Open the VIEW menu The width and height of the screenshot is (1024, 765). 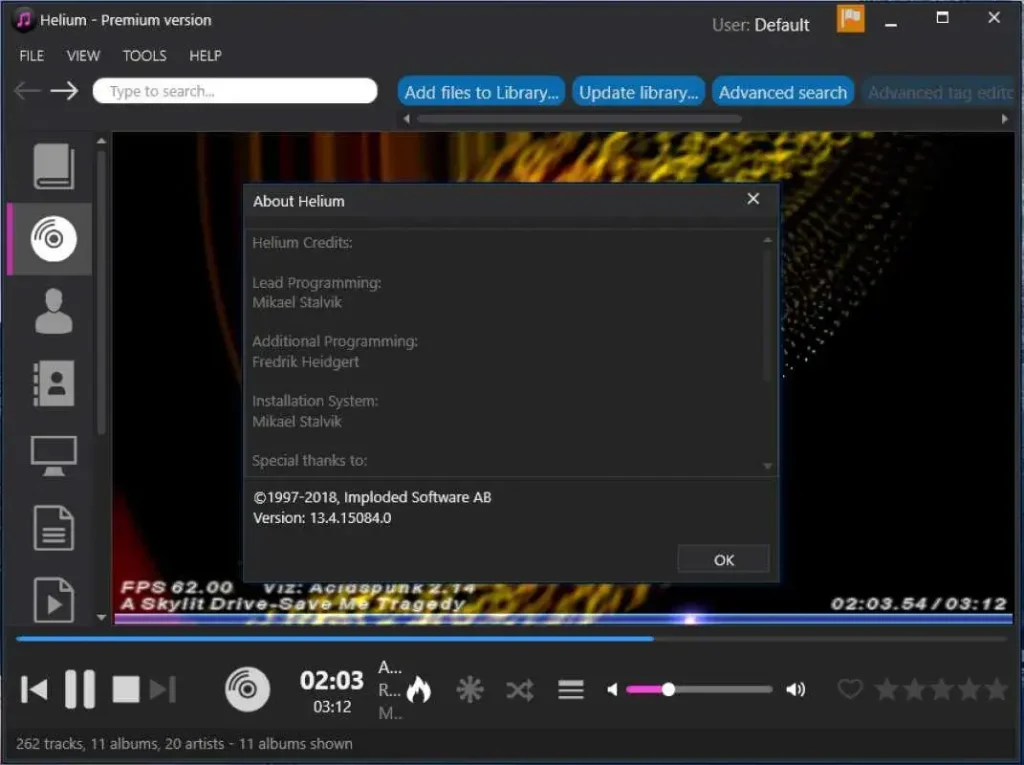(x=83, y=56)
